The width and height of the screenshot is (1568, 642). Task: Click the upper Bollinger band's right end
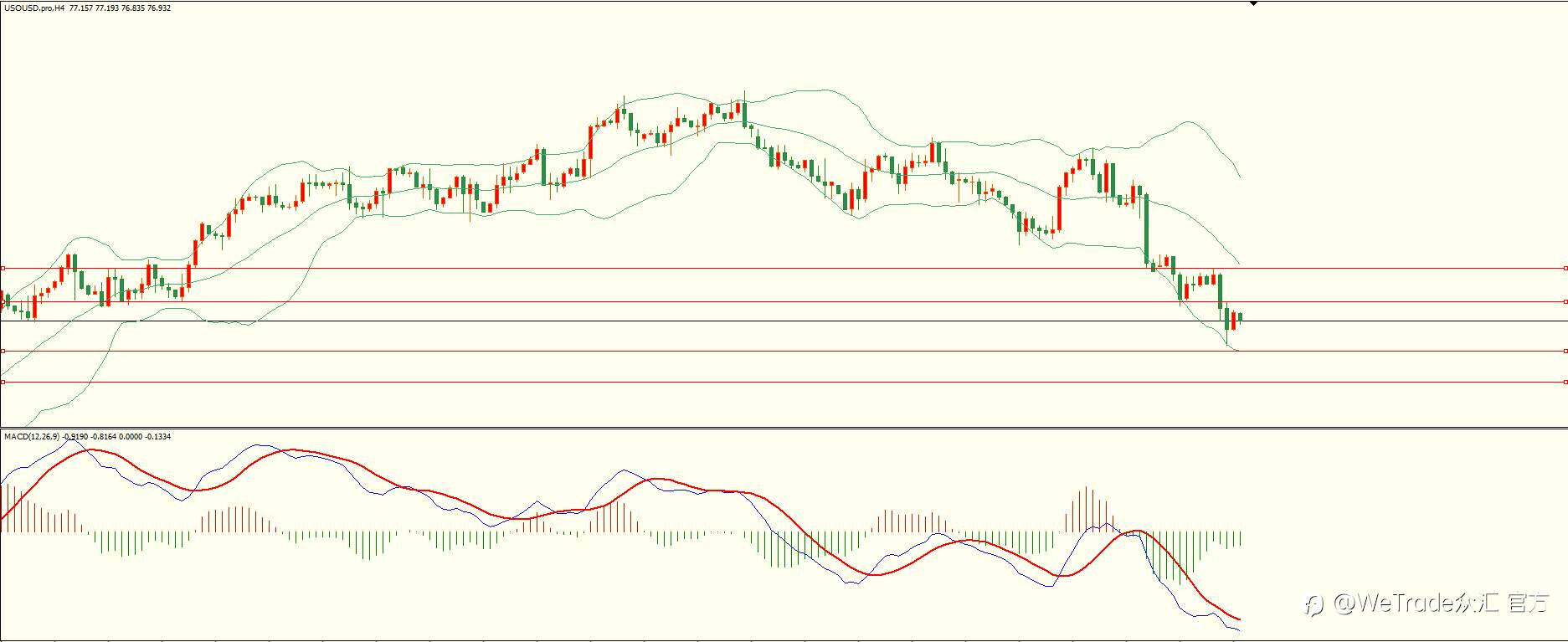[x=1240, y=177]
